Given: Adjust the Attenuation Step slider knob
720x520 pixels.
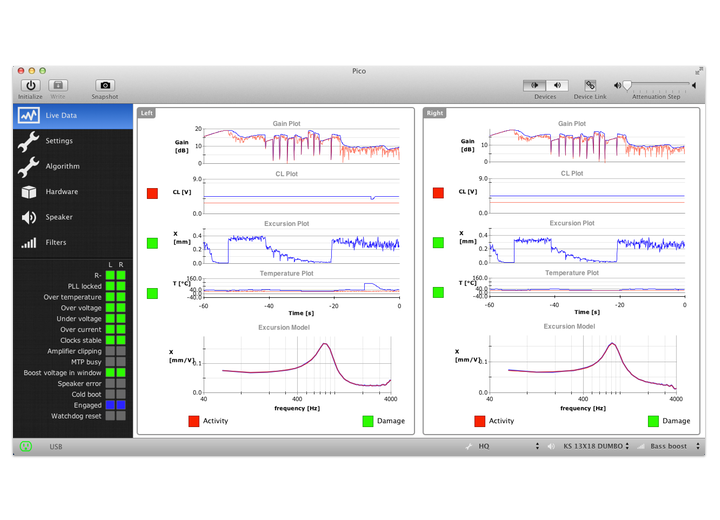Looking at the screenshot, I should (x=627, y=85).
